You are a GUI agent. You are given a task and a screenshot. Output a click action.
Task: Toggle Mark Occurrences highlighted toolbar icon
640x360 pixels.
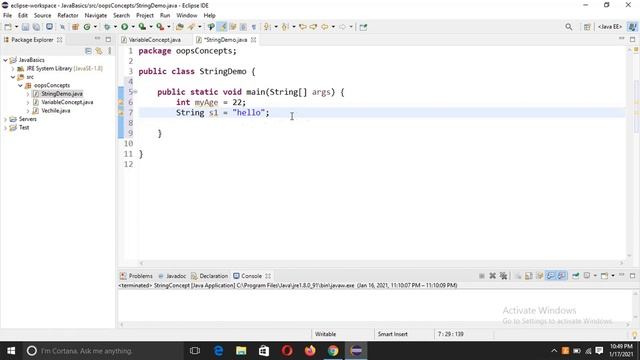[x=222, y=27]
